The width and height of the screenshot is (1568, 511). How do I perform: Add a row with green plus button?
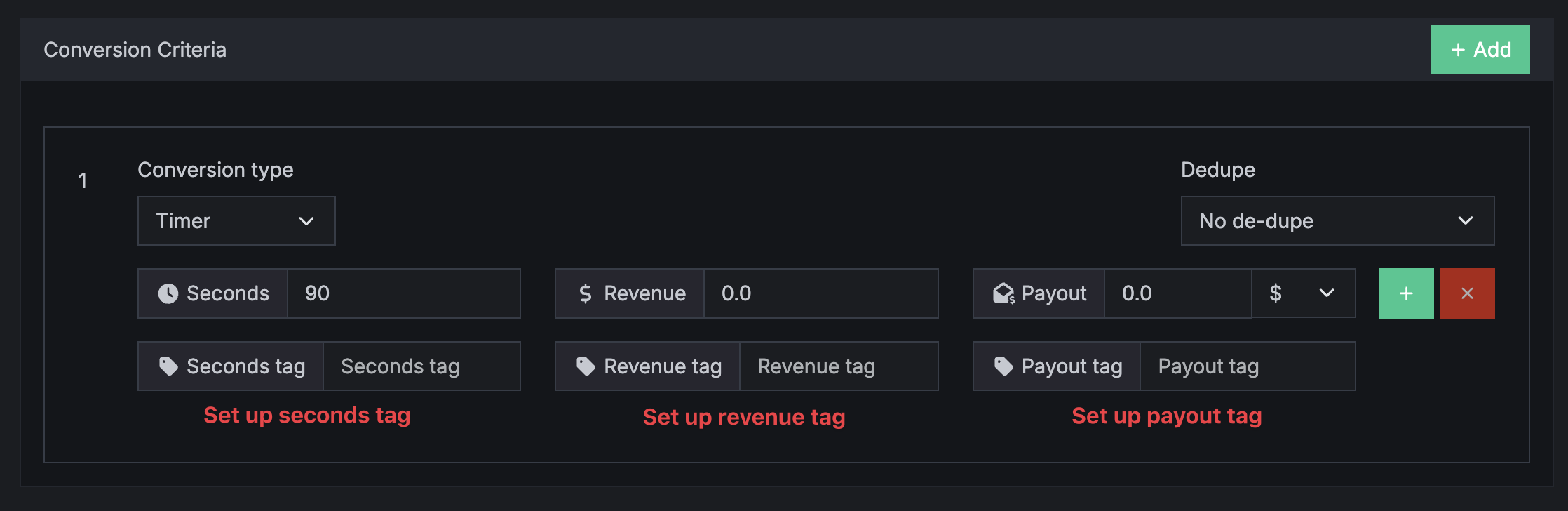1406,293
